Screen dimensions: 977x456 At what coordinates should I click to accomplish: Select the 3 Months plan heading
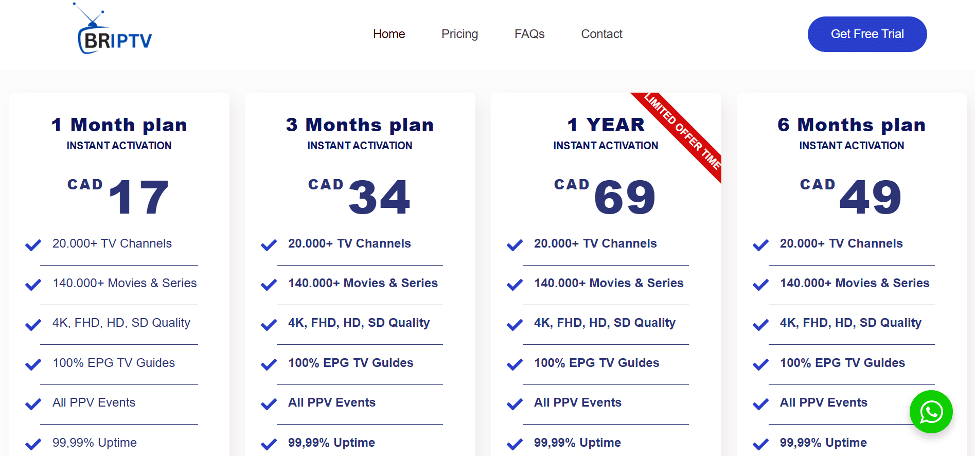360,125
